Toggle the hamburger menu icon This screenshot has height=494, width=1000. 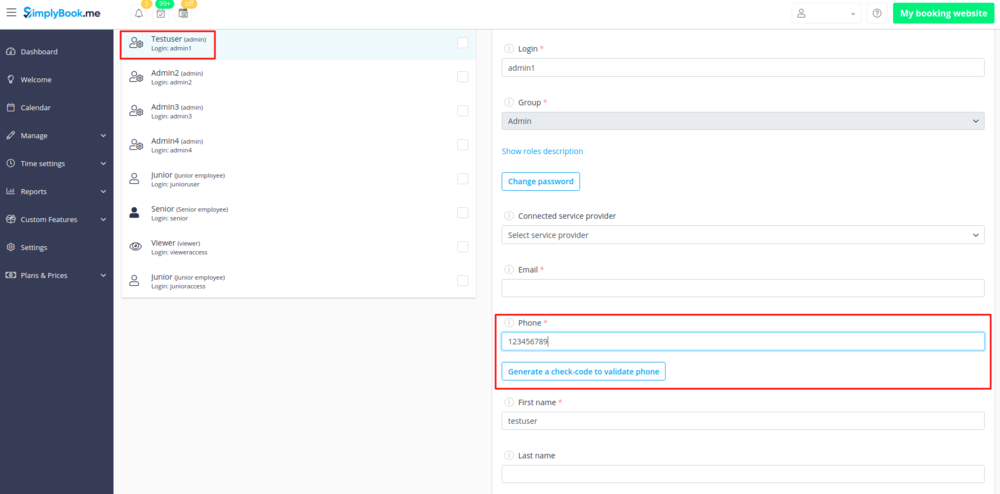(x=11, y=13)
